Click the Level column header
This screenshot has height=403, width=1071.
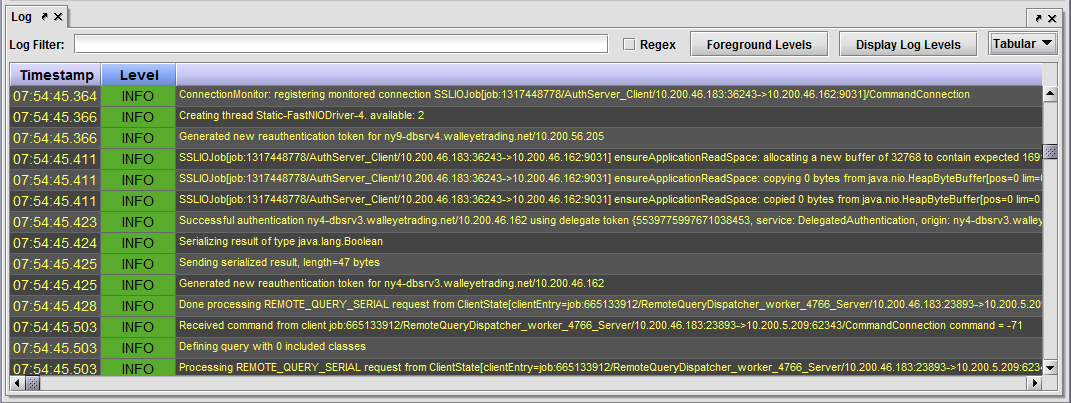coord(138,75)
